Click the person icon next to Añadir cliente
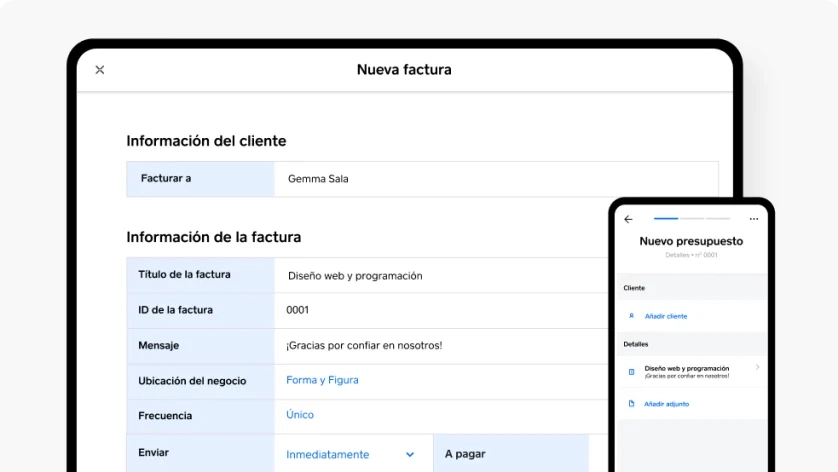The width and height of the screenshot is (838, 472). point(631,316)
